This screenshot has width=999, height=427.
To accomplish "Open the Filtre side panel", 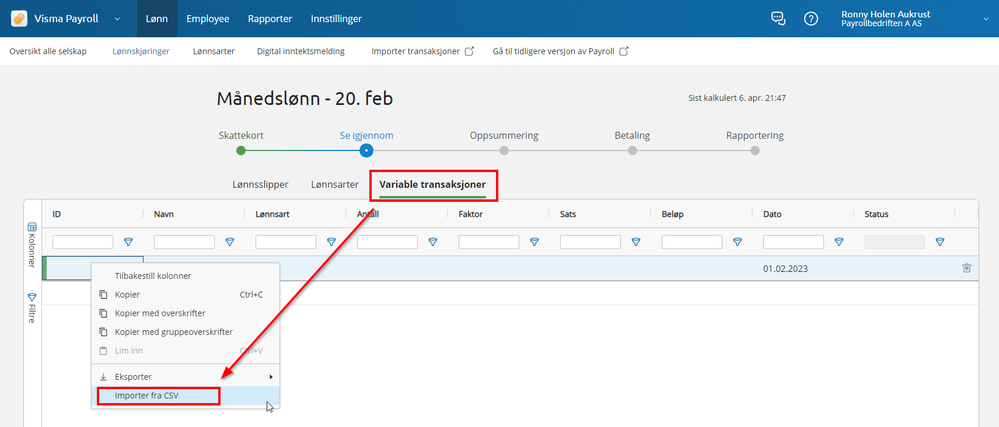I will 32,307.
